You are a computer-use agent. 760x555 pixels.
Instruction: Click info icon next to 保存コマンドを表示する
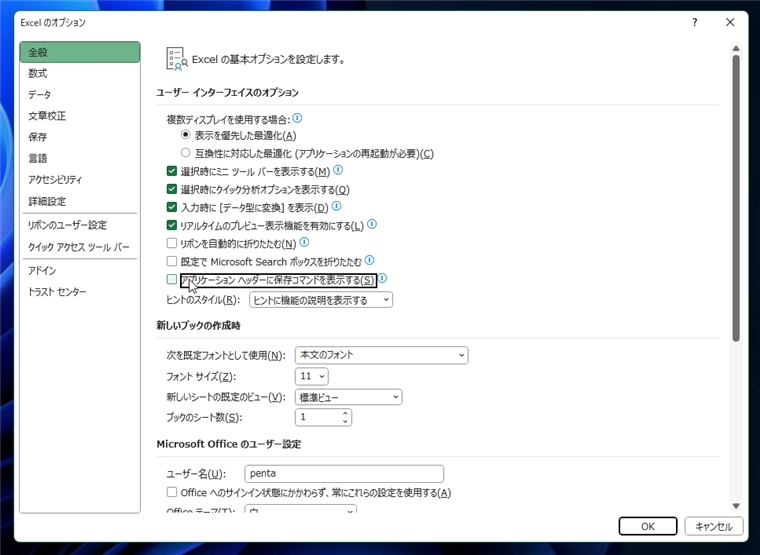pos(382,278)
